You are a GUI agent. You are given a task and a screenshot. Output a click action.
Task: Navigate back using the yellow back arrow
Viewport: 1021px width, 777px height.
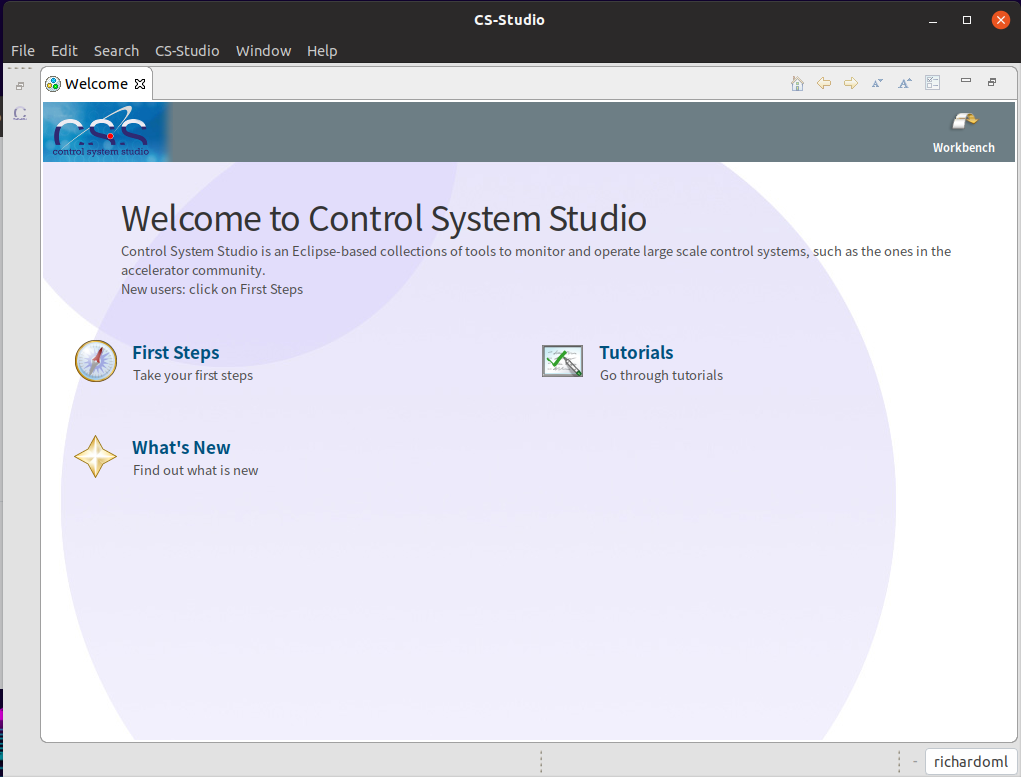824,83
